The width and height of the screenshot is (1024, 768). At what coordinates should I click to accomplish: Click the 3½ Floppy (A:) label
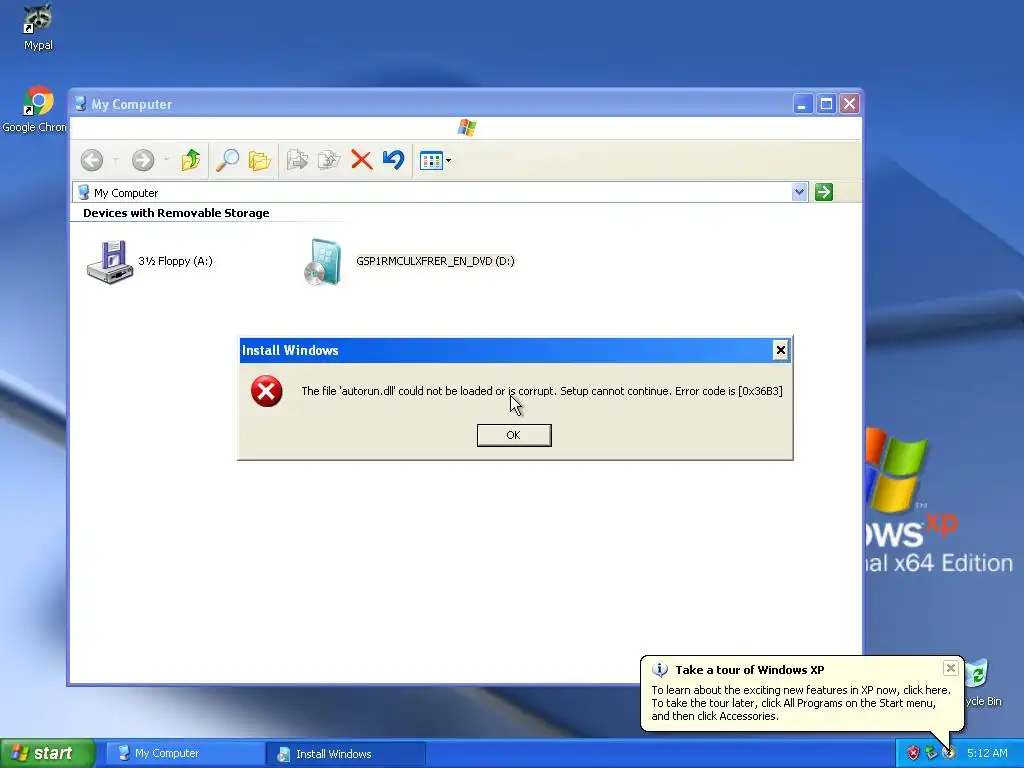click(x=176, y=261)
